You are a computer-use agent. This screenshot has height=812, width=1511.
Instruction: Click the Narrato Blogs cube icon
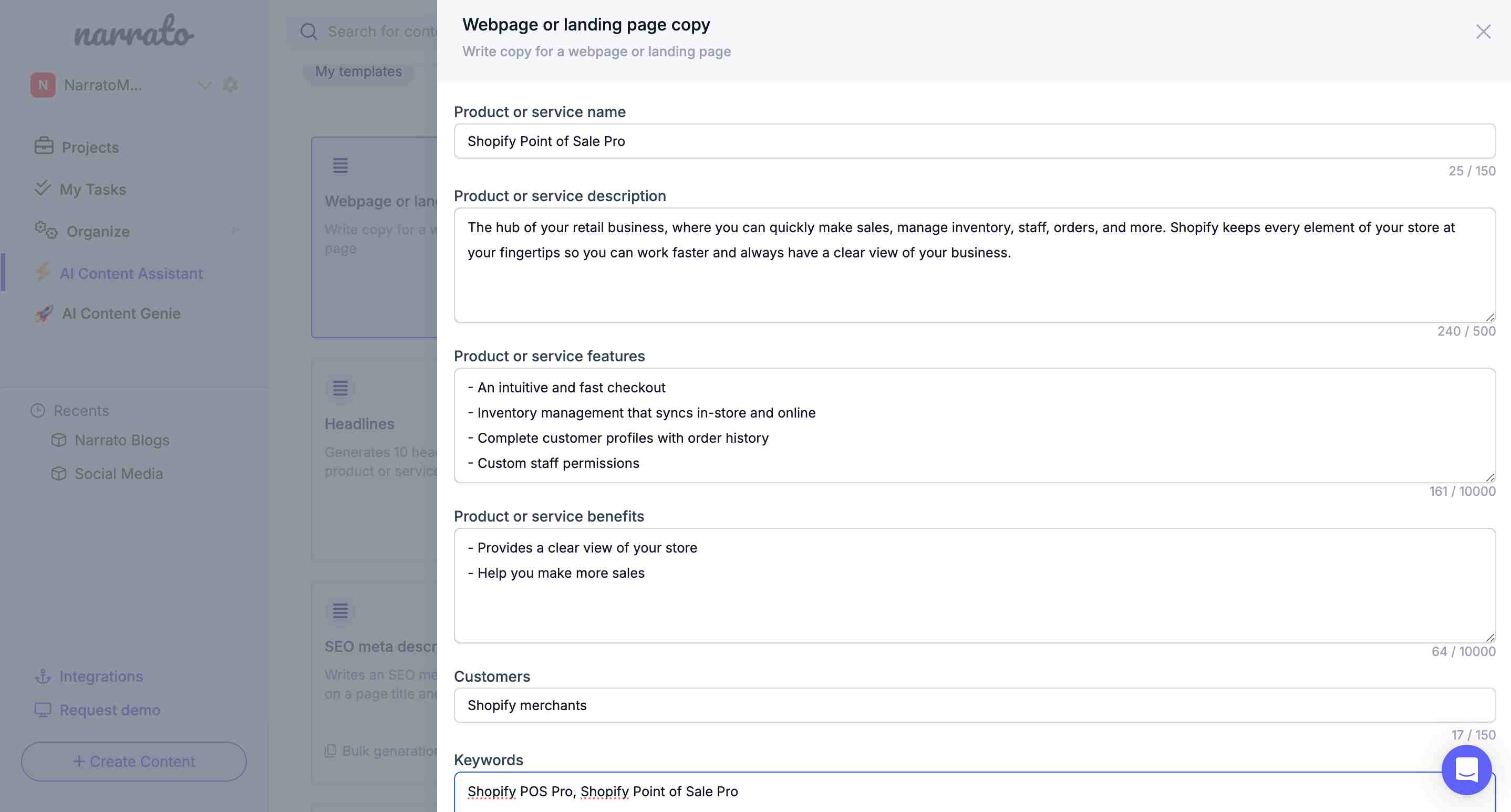point(59,440)
